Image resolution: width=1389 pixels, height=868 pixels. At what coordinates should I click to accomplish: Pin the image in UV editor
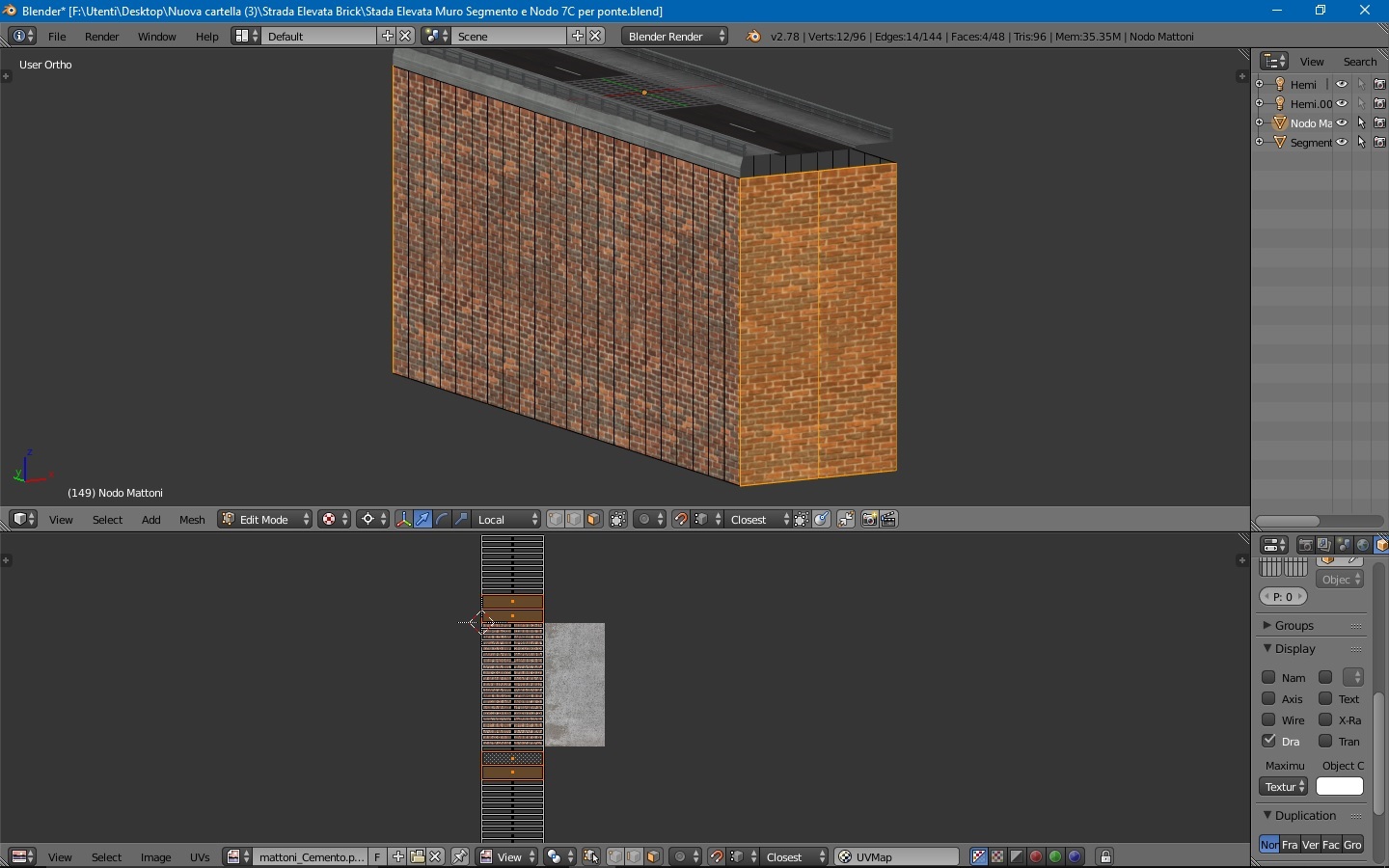pos(461,857)
